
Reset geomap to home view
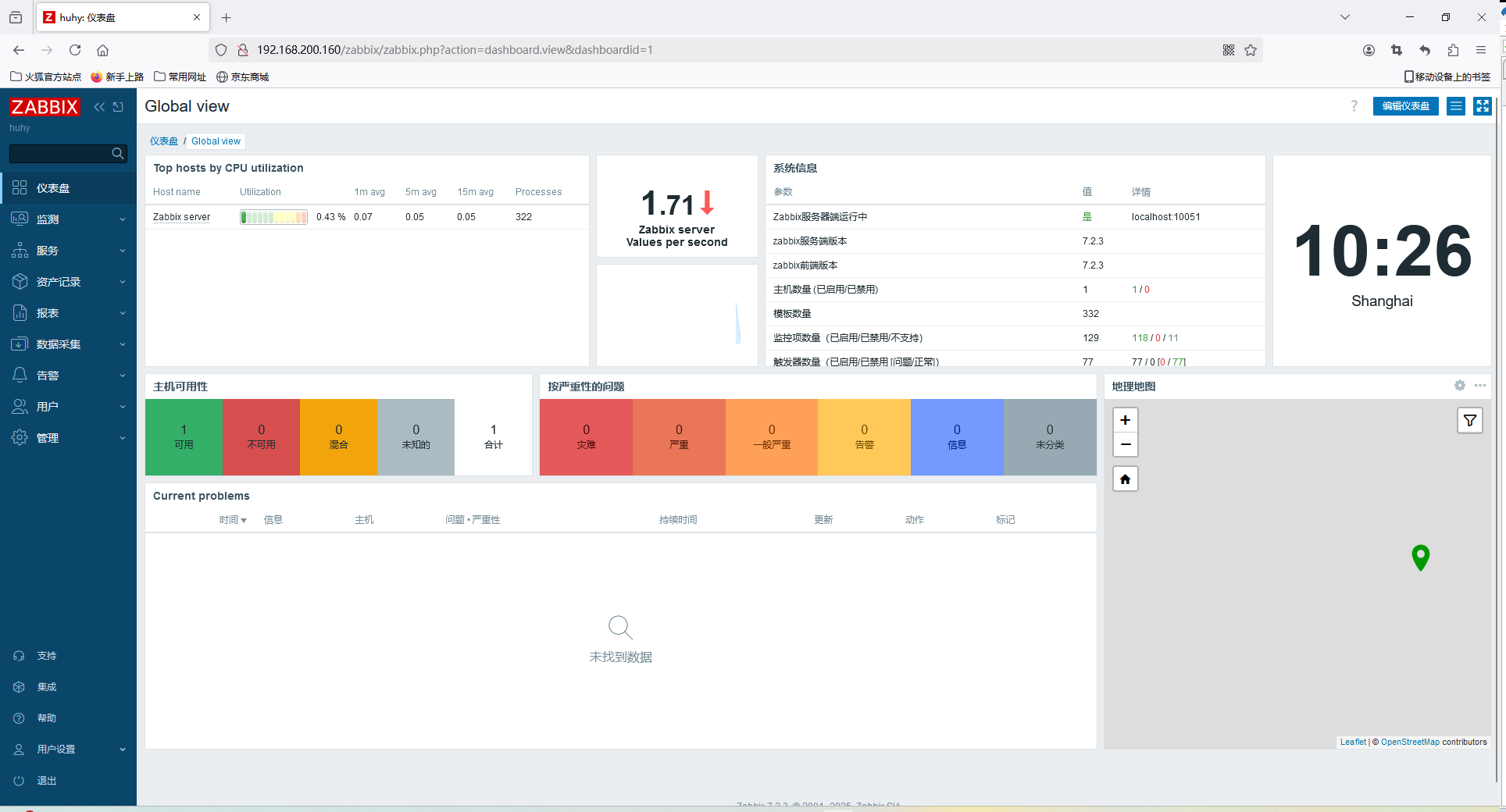pyautogui.click(x=1126, y=479)
